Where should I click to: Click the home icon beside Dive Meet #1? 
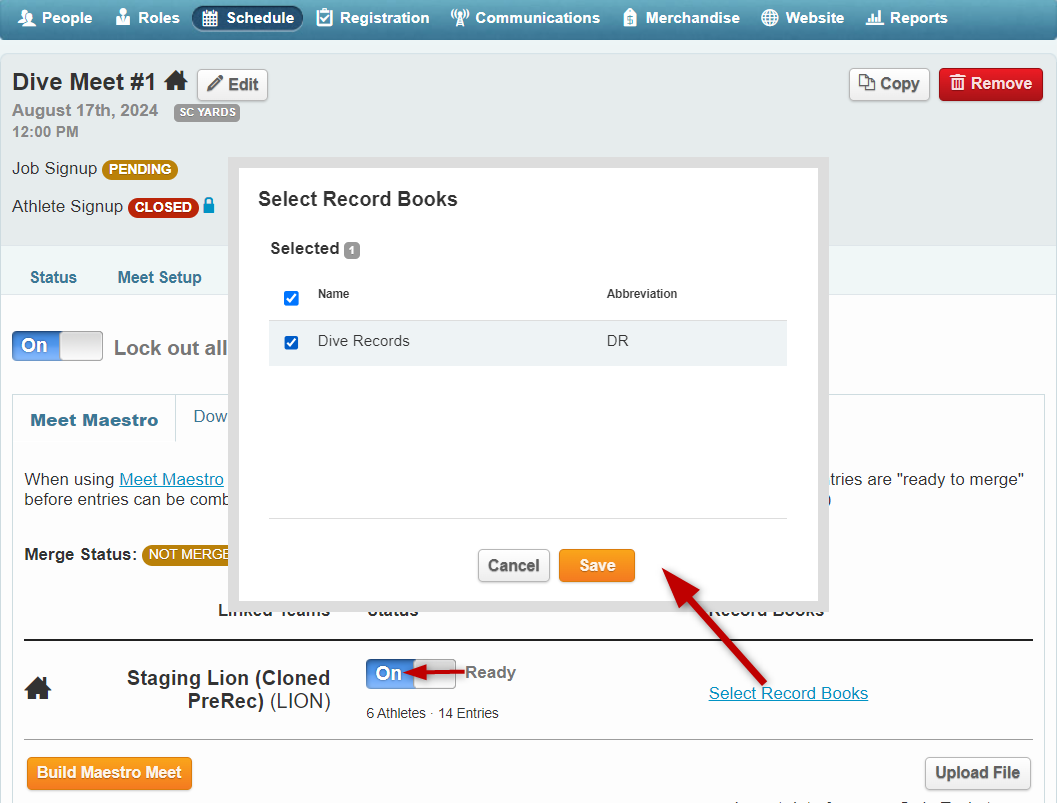[176, 81]
